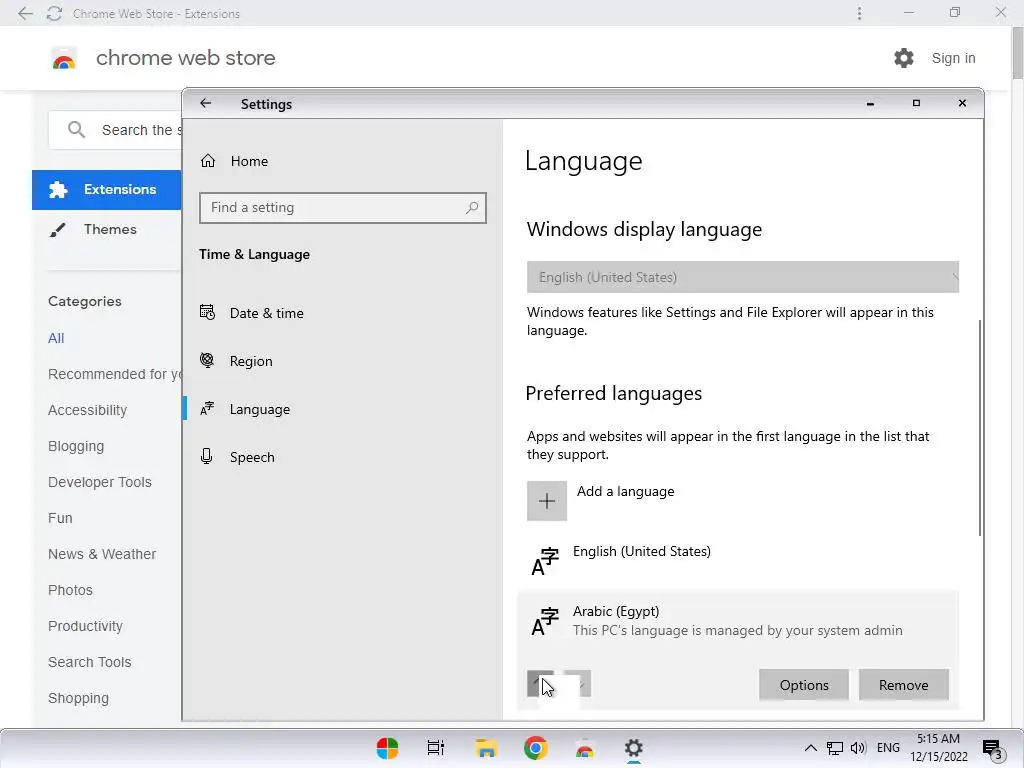This screenshot has height=768, width=1024.
Task: Open File Explorer from taskbar
Action: point(486,748)
